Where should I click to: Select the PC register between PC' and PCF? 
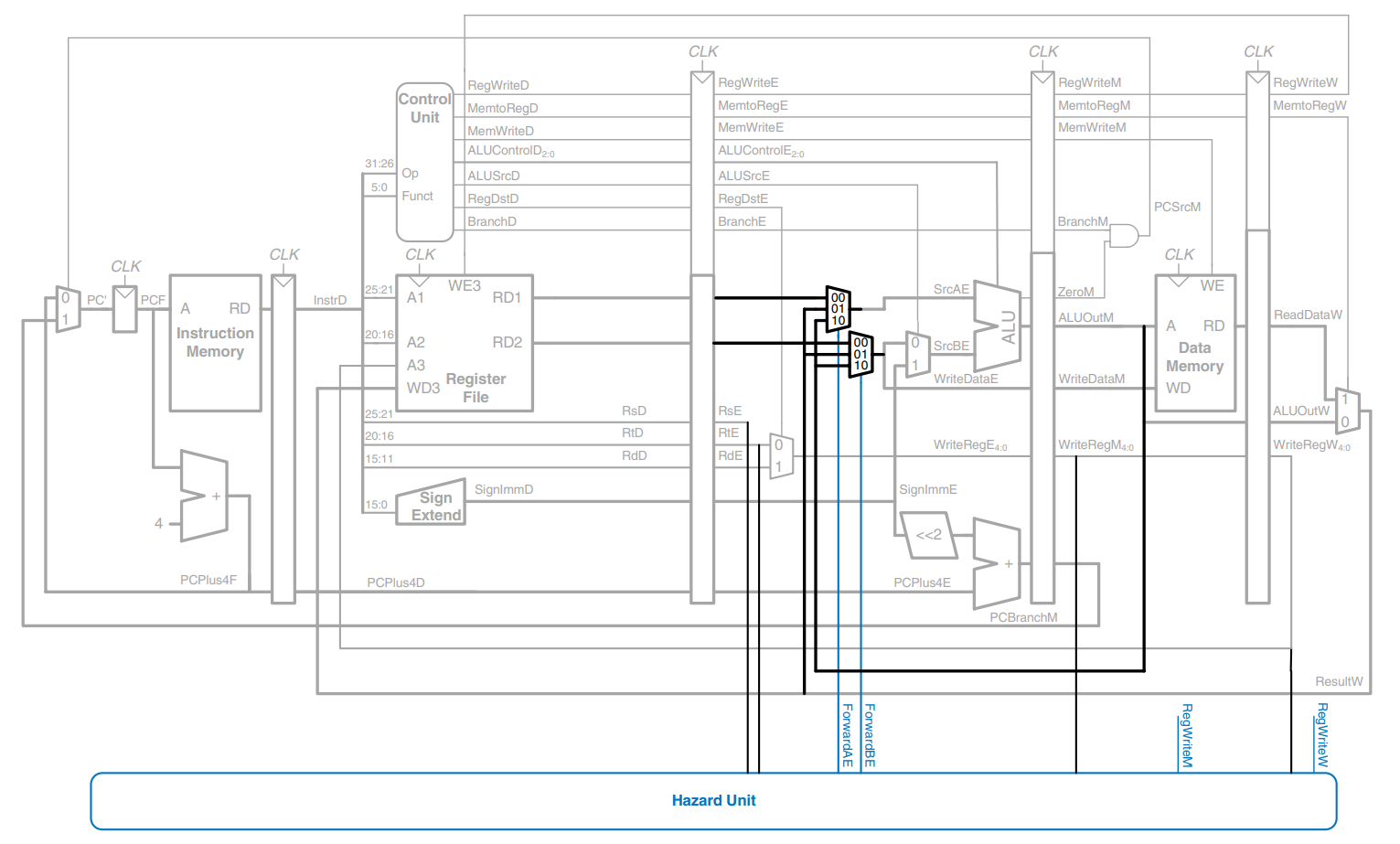click(124, 309)
